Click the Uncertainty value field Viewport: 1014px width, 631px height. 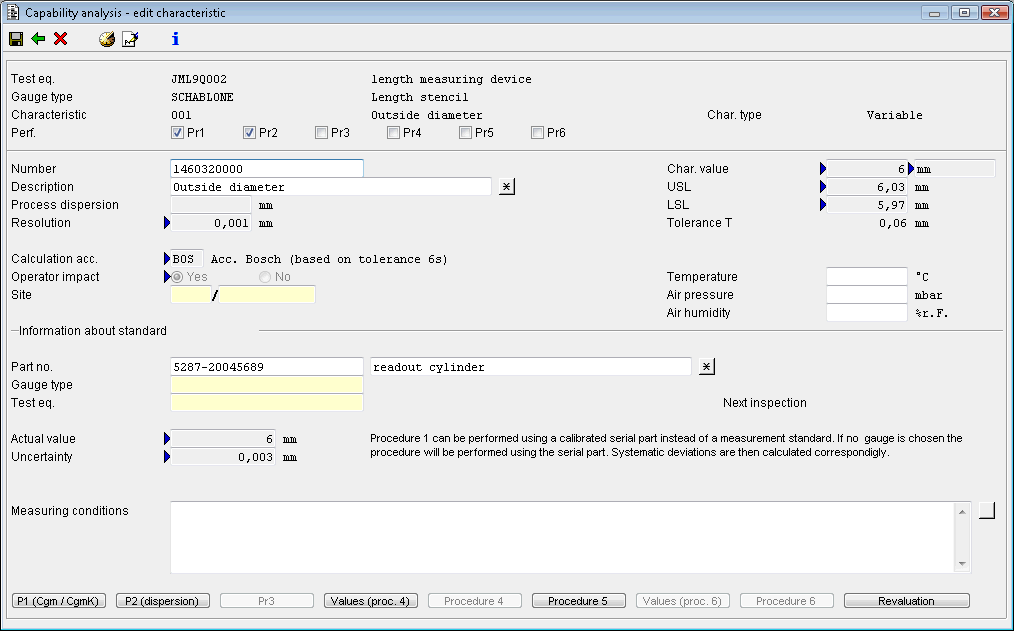coord(223,457)
